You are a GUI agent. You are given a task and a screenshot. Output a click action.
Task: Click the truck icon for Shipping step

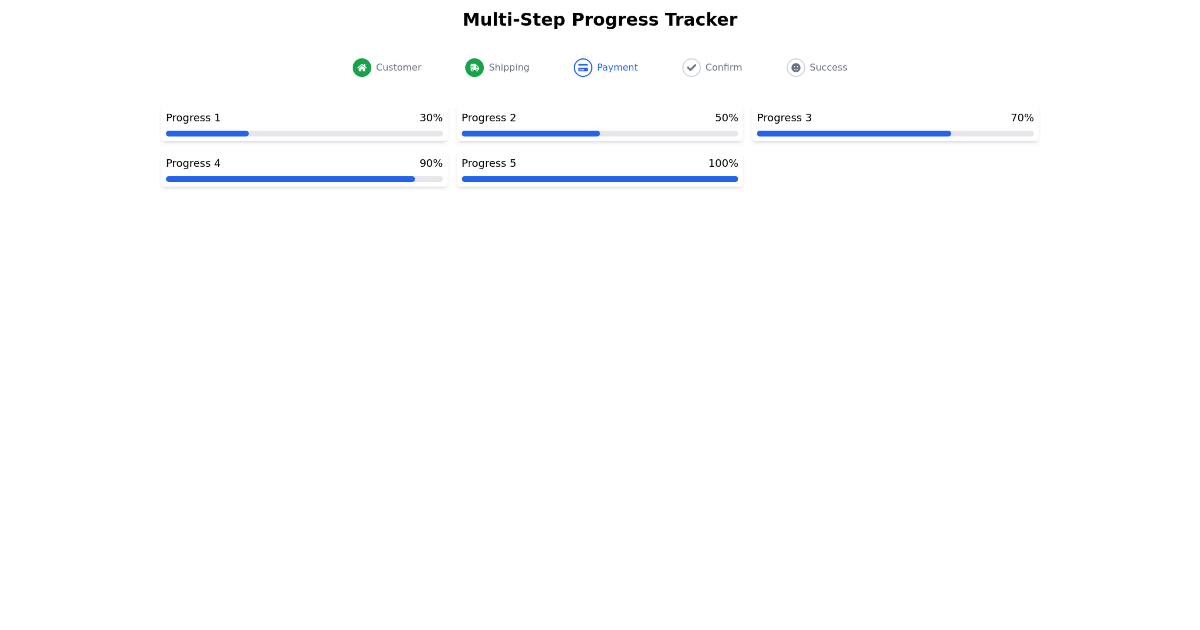(x=473, y=67)
